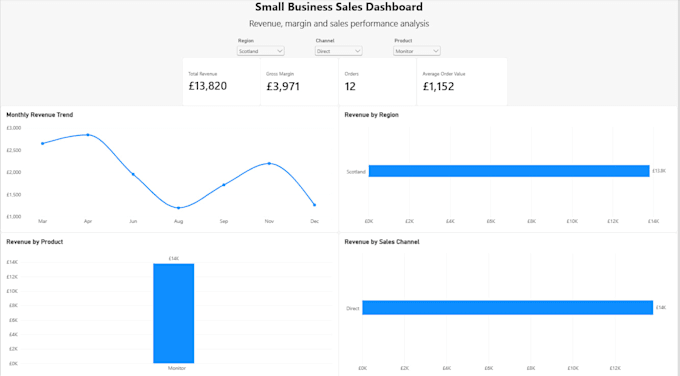Select the Monthly Revenue Trend chart title

click(39, 115)
